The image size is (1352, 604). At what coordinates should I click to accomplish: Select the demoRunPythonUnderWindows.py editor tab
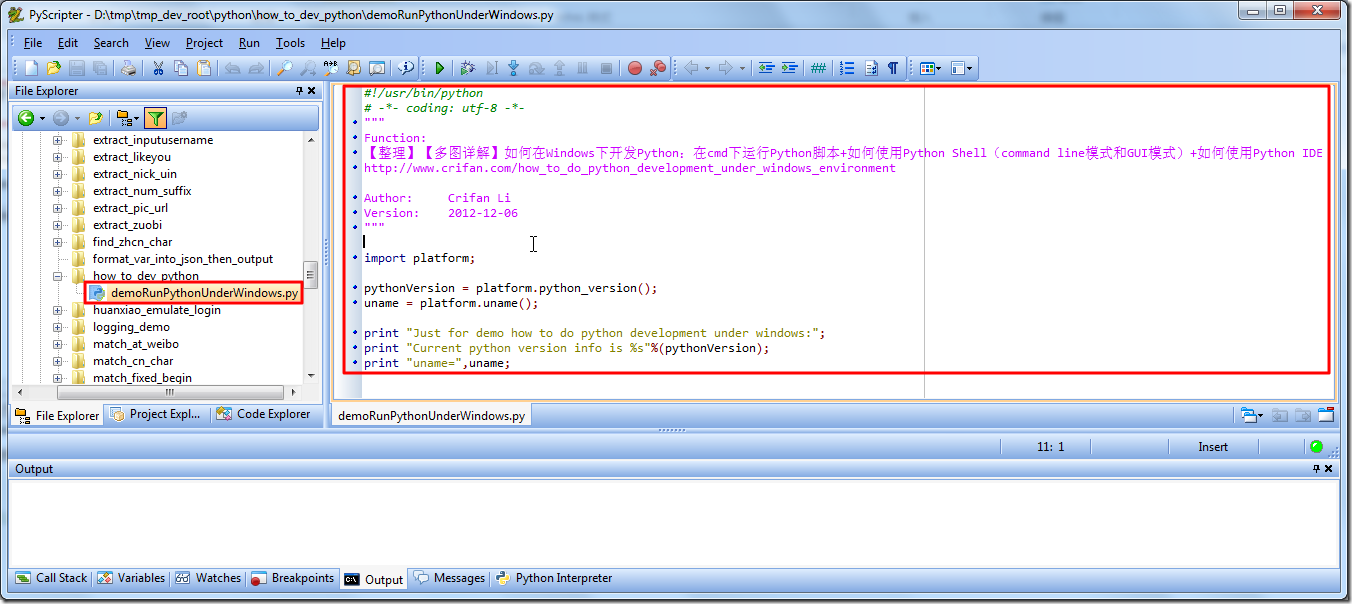431,415
